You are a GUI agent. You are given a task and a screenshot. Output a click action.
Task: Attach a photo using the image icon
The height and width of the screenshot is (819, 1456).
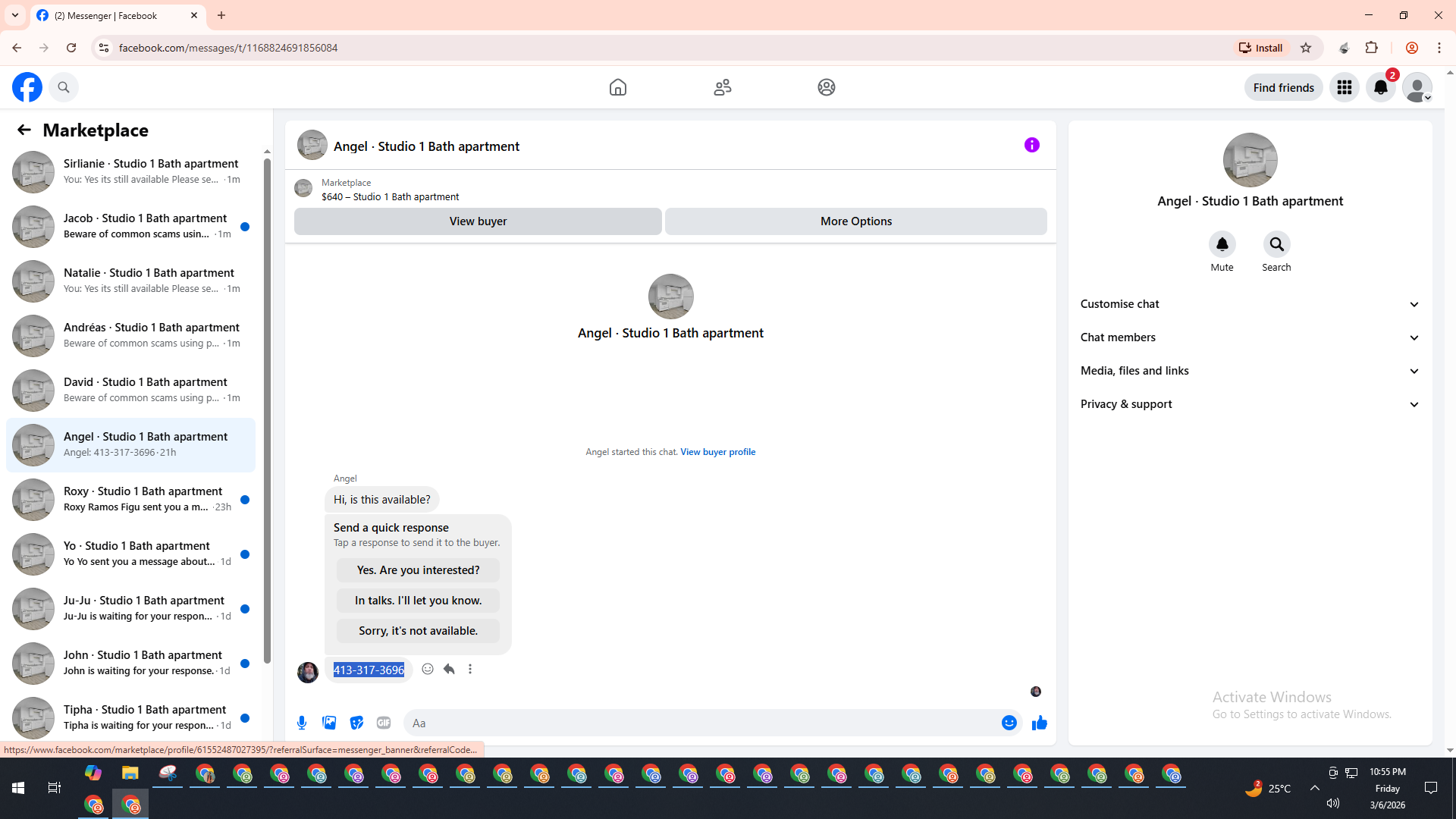(x=329, y=723)
